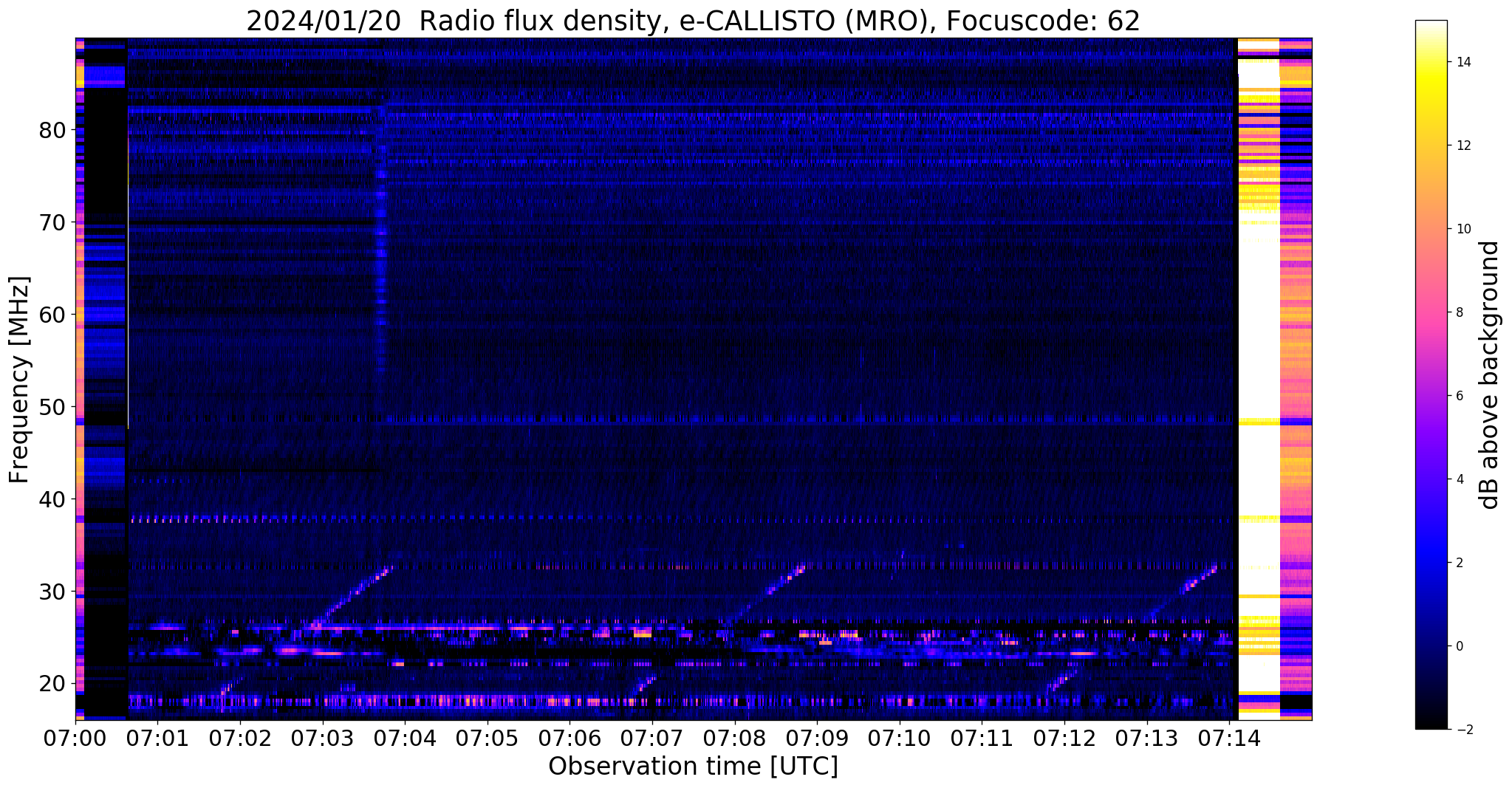
Task: Click the colorbar tick label 12
Action: pyautogui.click(x=1463, y=145)
